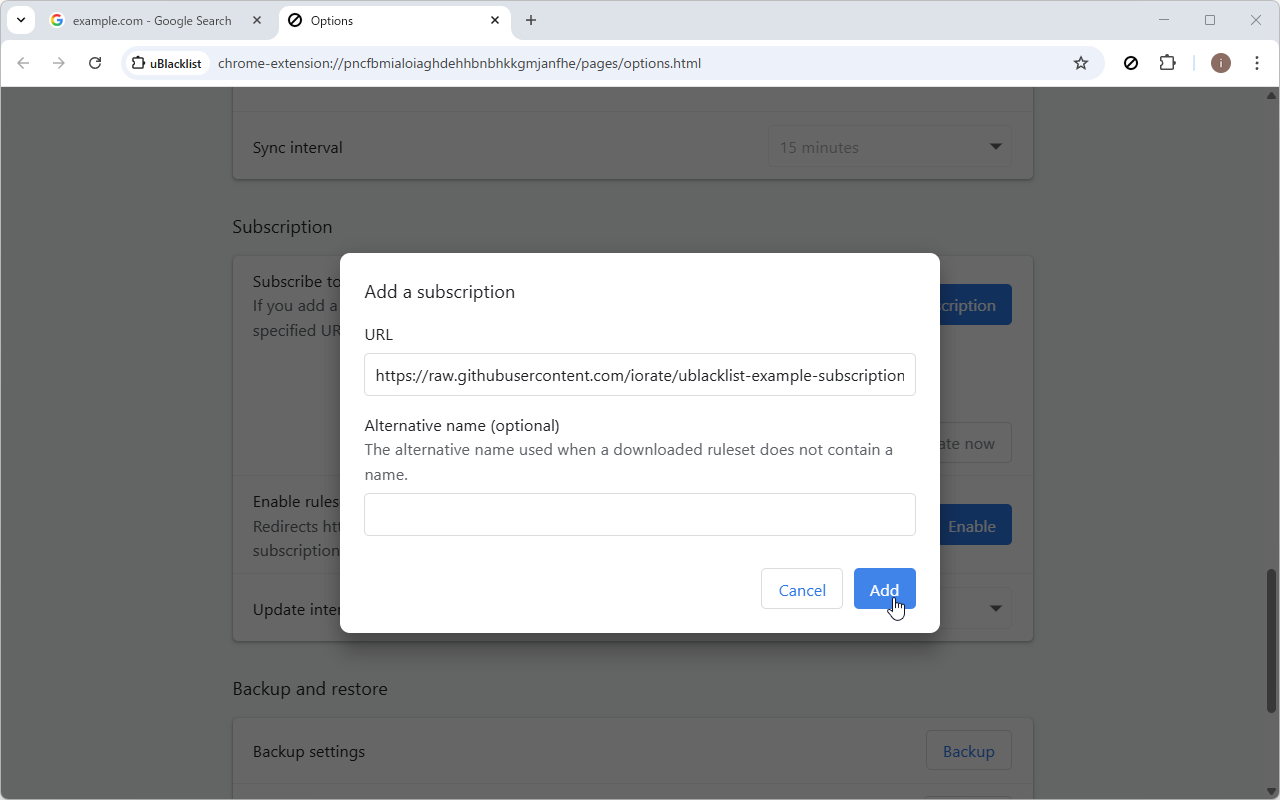Image resolution: width=1280 pixels, height=800 pixels.
Task: Switch to the example.com Google Search tab
Action: [x=150, y=20]
